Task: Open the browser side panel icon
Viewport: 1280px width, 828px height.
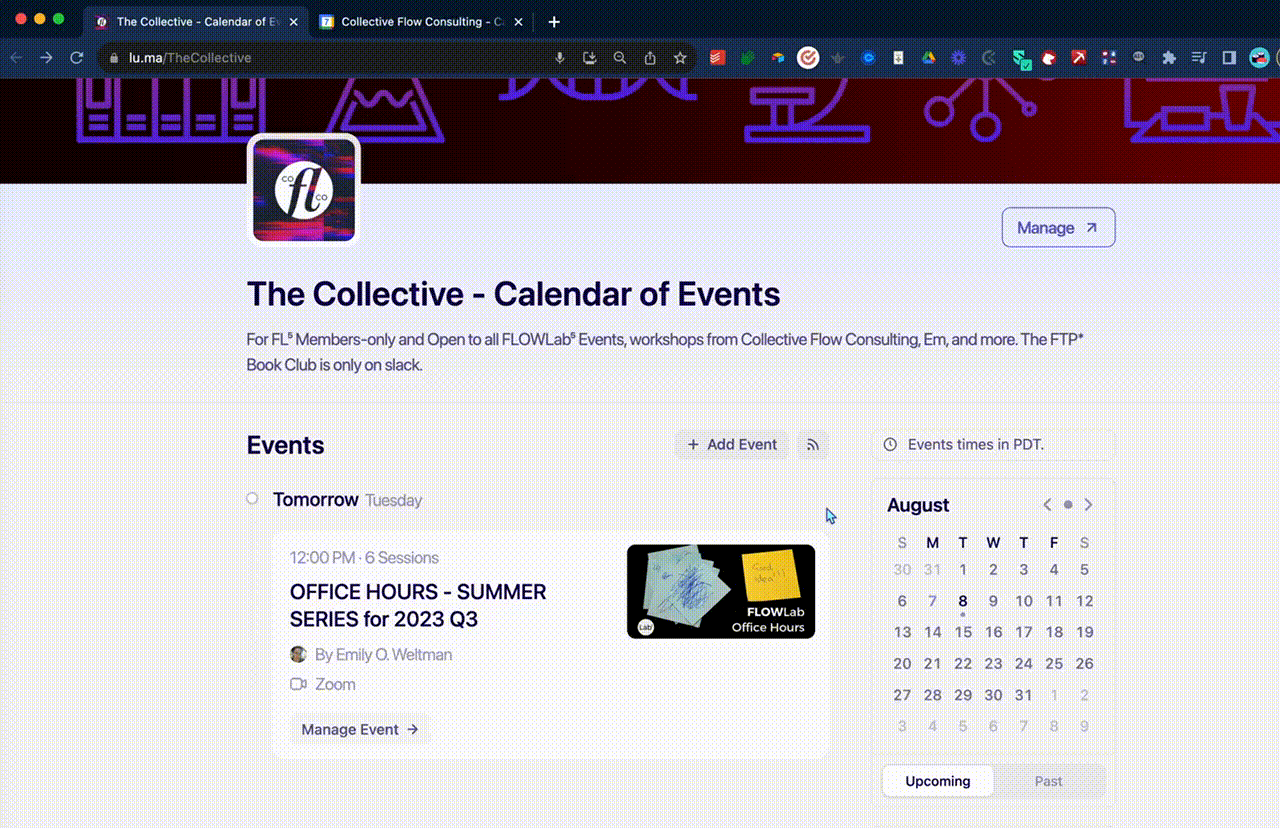Action: pos(1229,58)
